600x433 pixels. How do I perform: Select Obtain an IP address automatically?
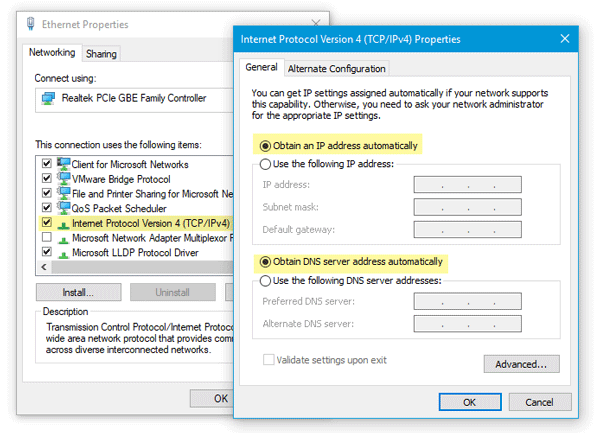pyautogui.click(x=265, y=146)
